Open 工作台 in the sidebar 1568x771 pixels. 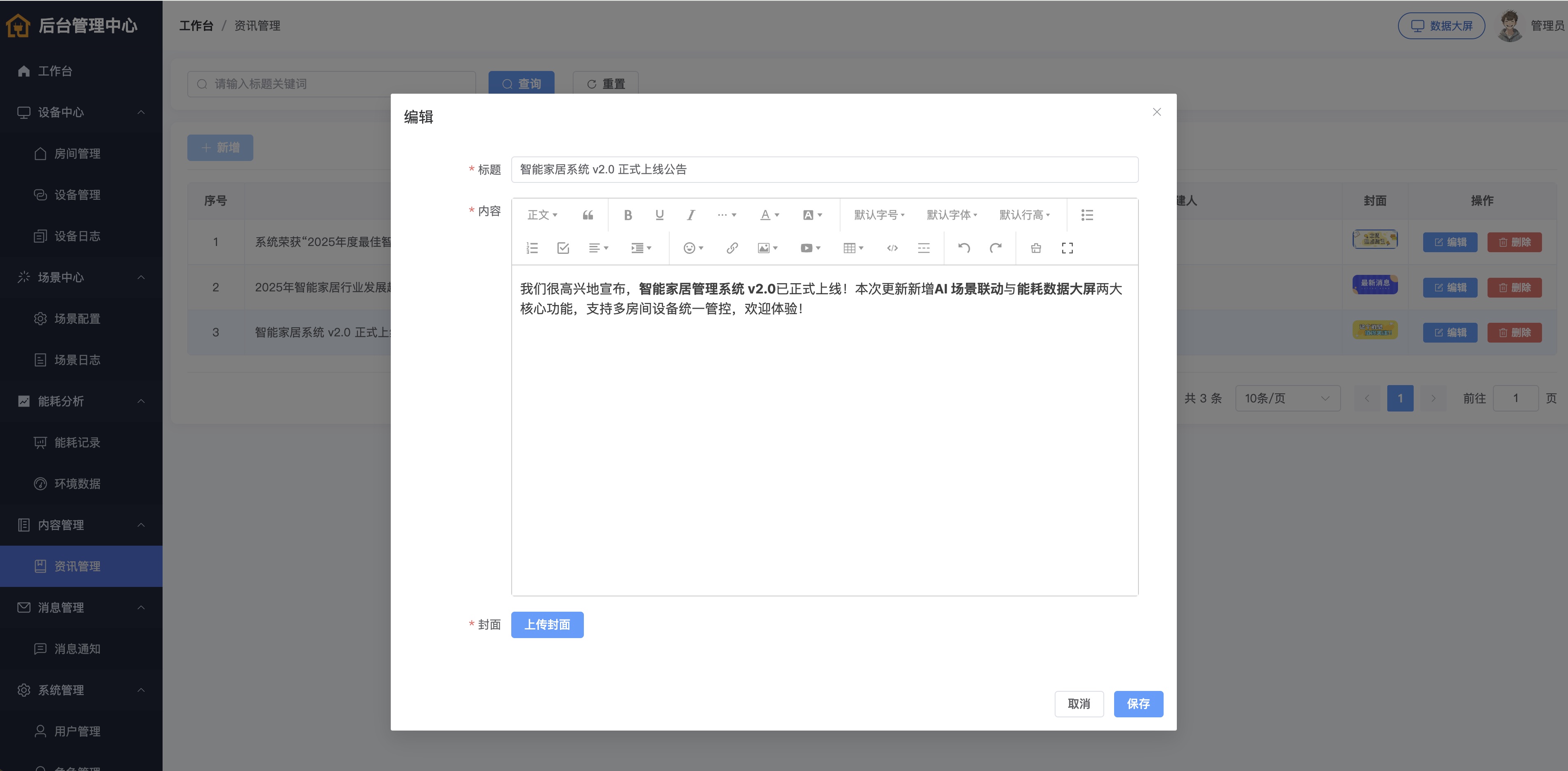tap(81, 71)
